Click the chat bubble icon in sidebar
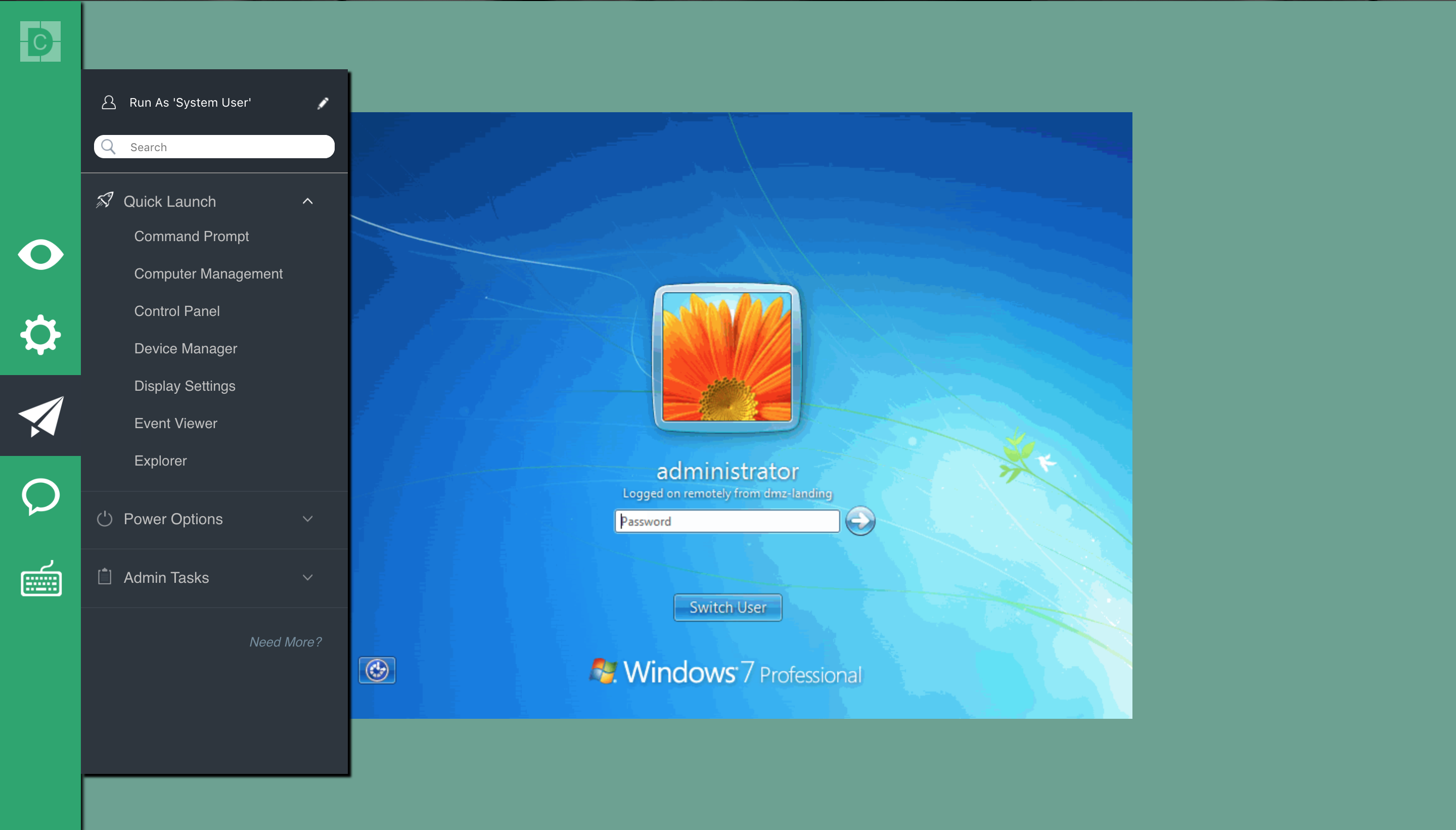1456x830 pixels. [40, 496]
